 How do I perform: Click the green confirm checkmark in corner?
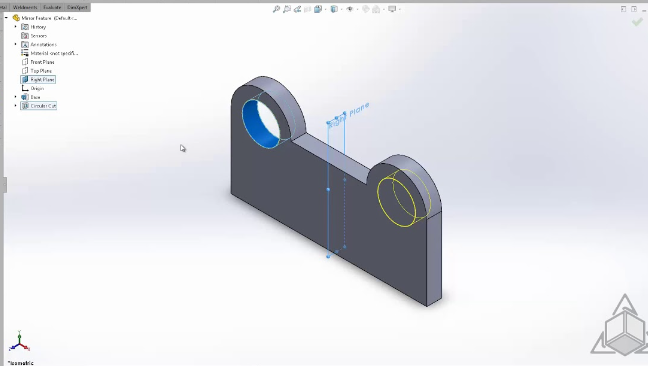tap(637, 22)
